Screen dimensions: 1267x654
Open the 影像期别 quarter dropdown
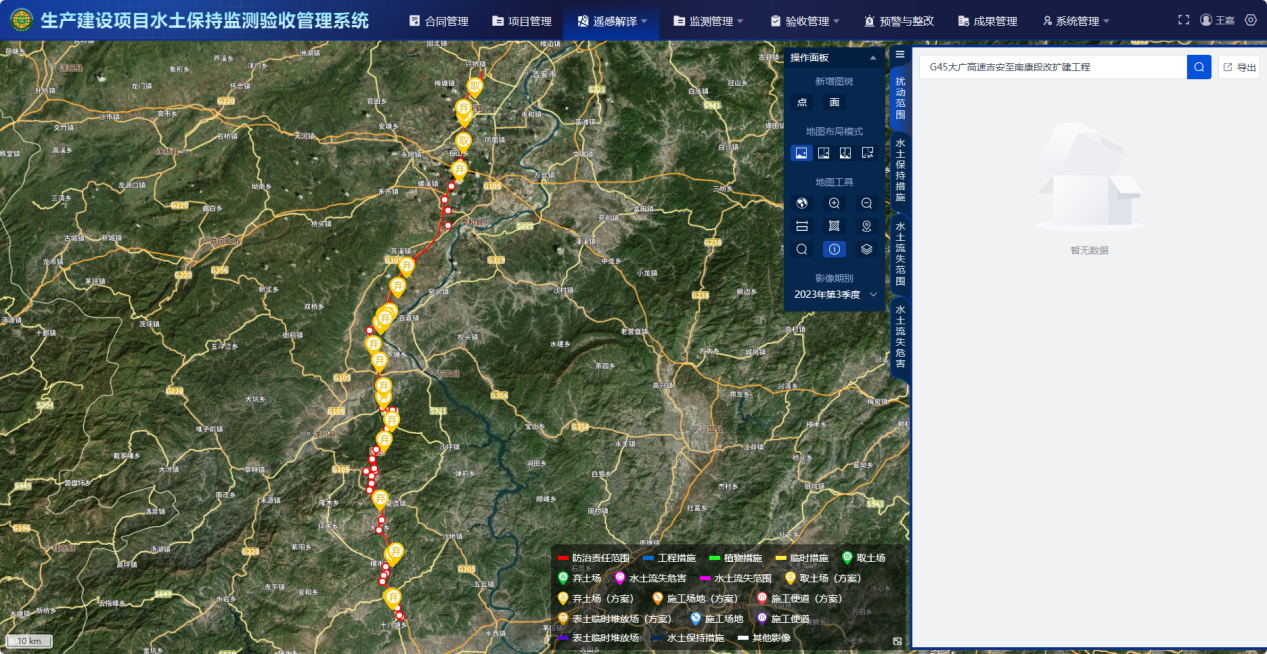tap(834, 295)
